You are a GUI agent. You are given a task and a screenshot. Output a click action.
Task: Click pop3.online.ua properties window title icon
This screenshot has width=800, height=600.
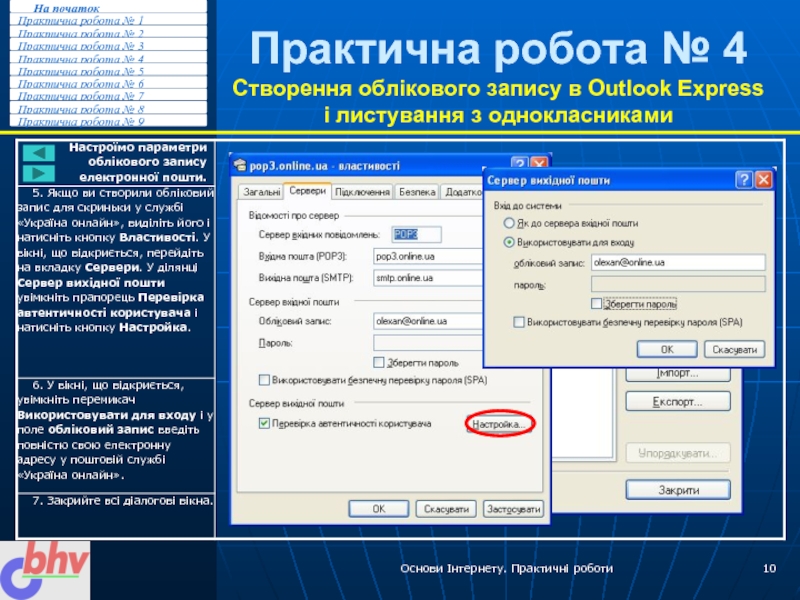click(x=239, y=165)
